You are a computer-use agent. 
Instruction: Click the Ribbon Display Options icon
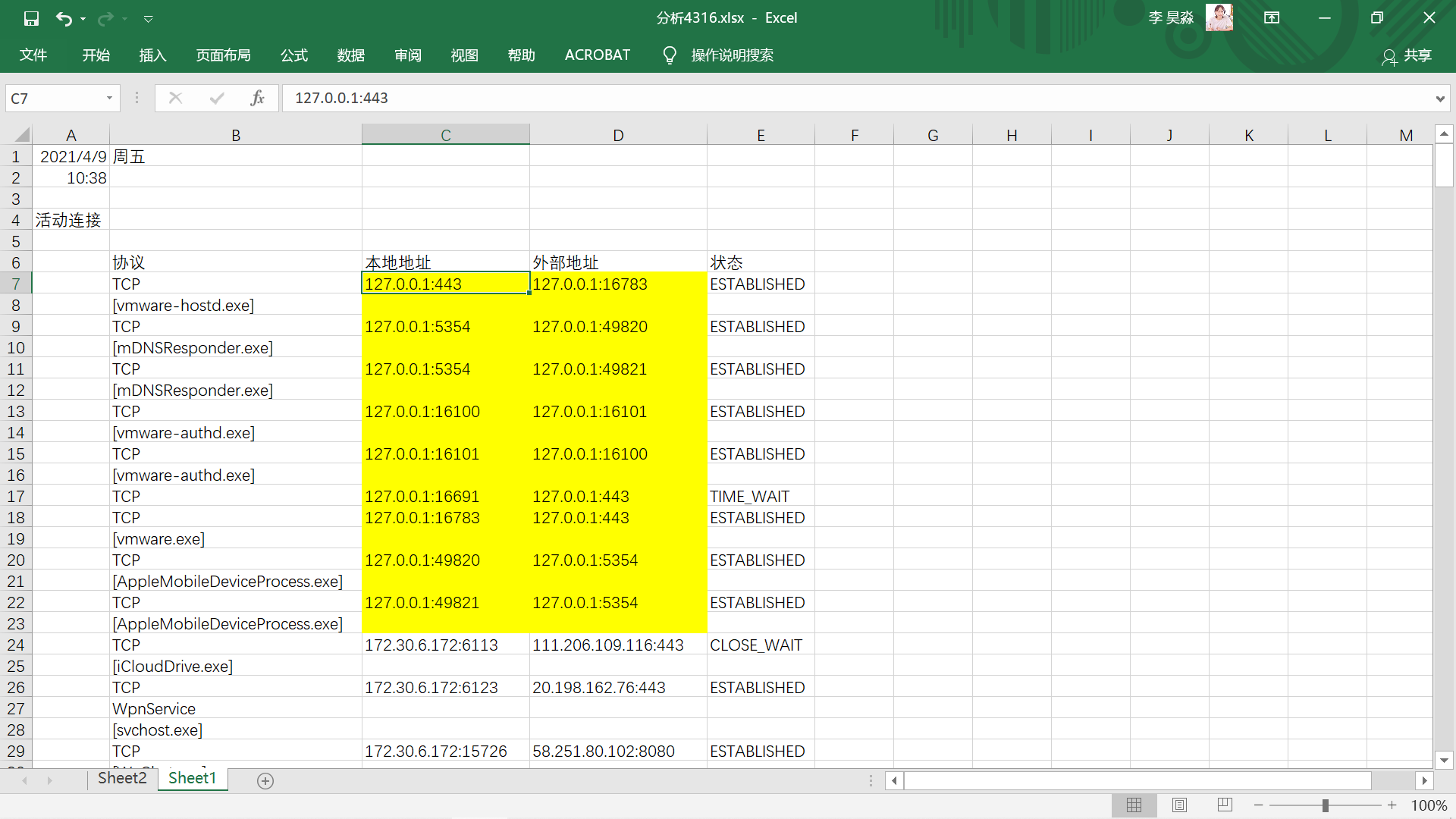coord(1272,17)
